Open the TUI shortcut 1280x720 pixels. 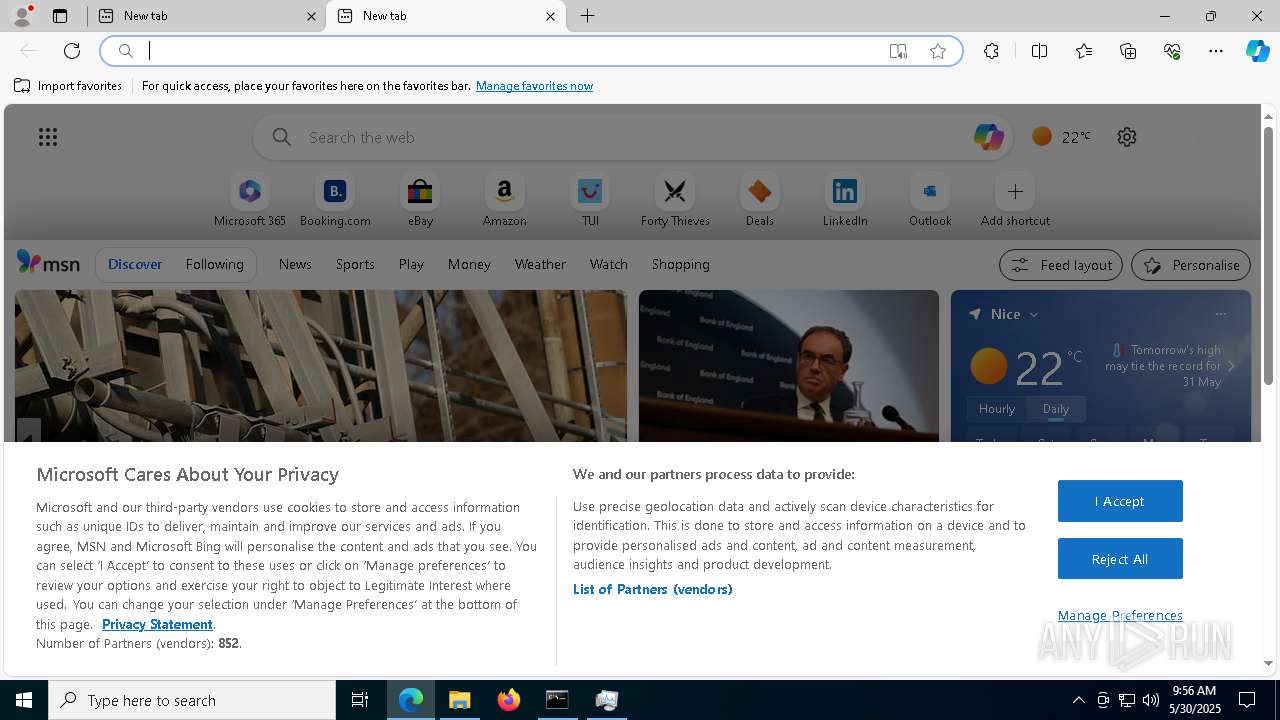click(590, 201)
